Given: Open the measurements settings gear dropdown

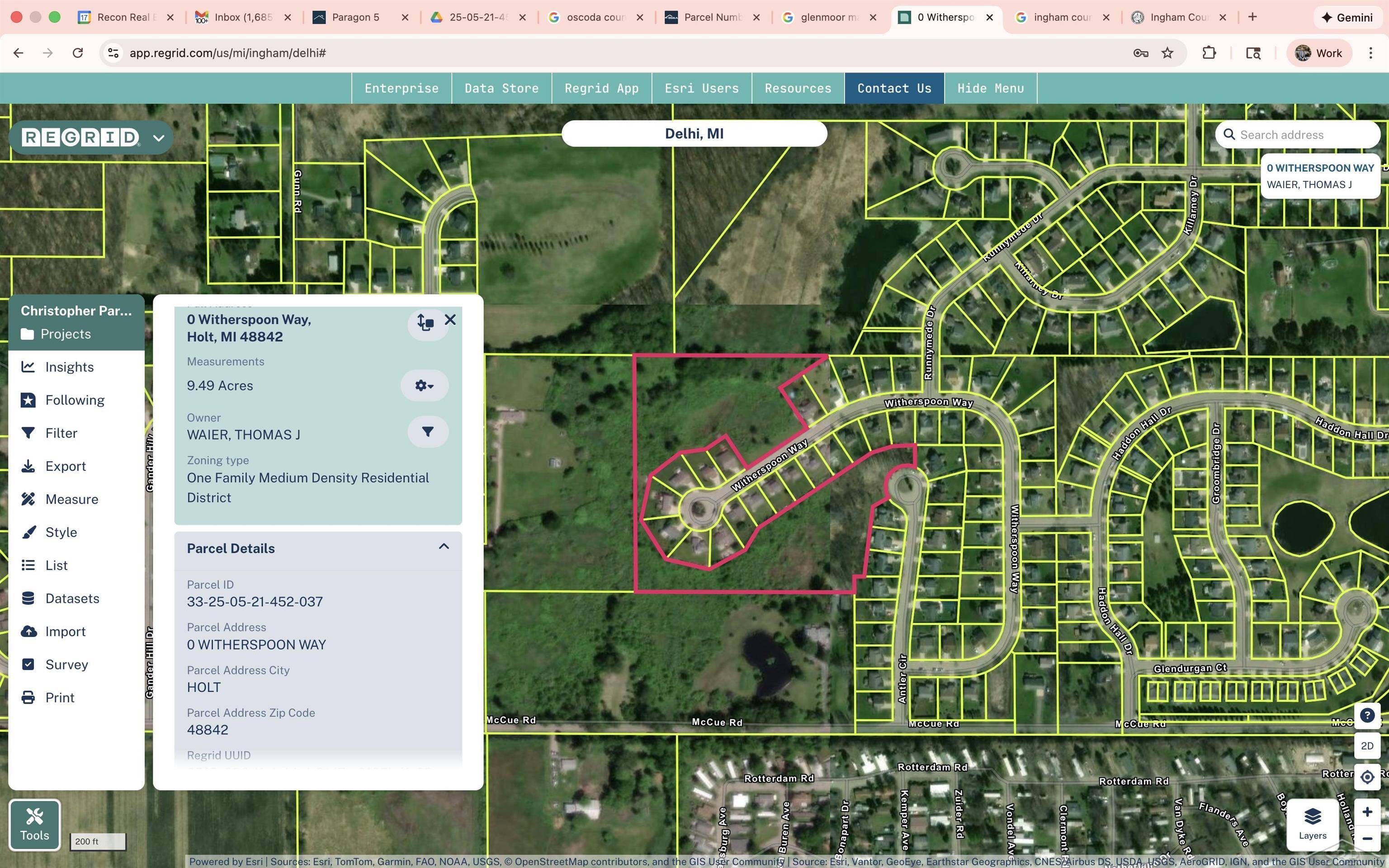Looking at the screenshot, I should point(424,386).
